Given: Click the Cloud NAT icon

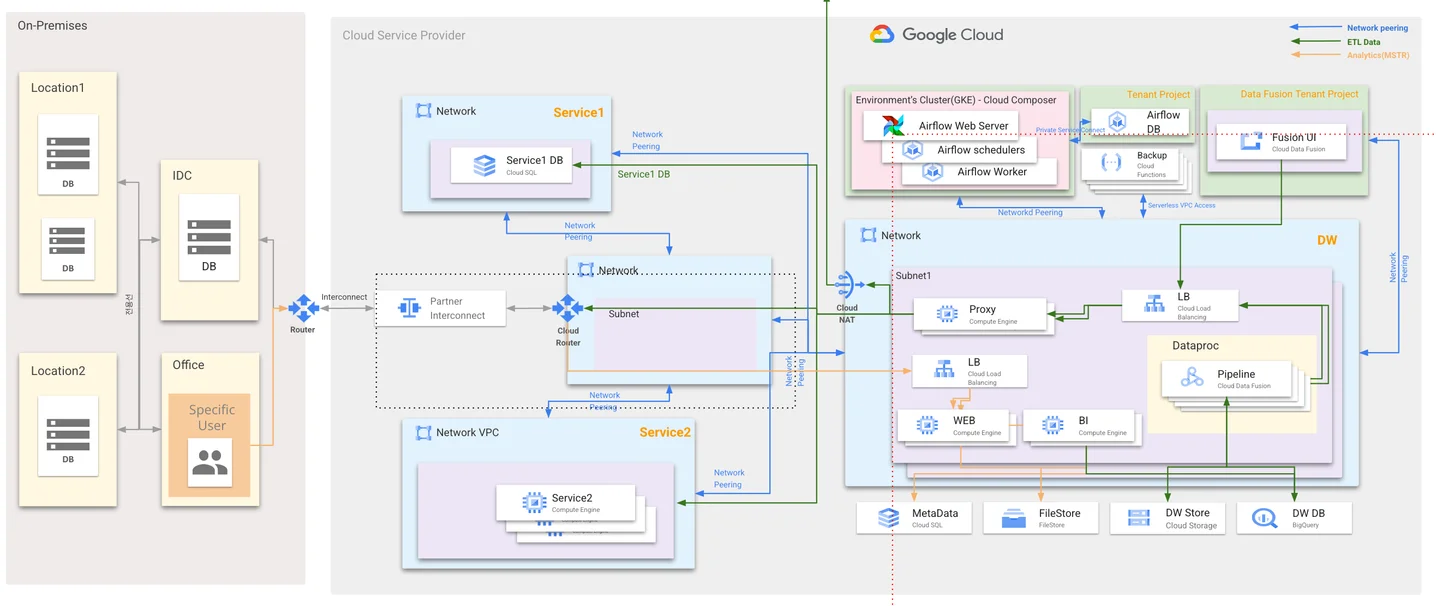Looking at the screenshot, I should pyautogui.click(x=846, y=284).
